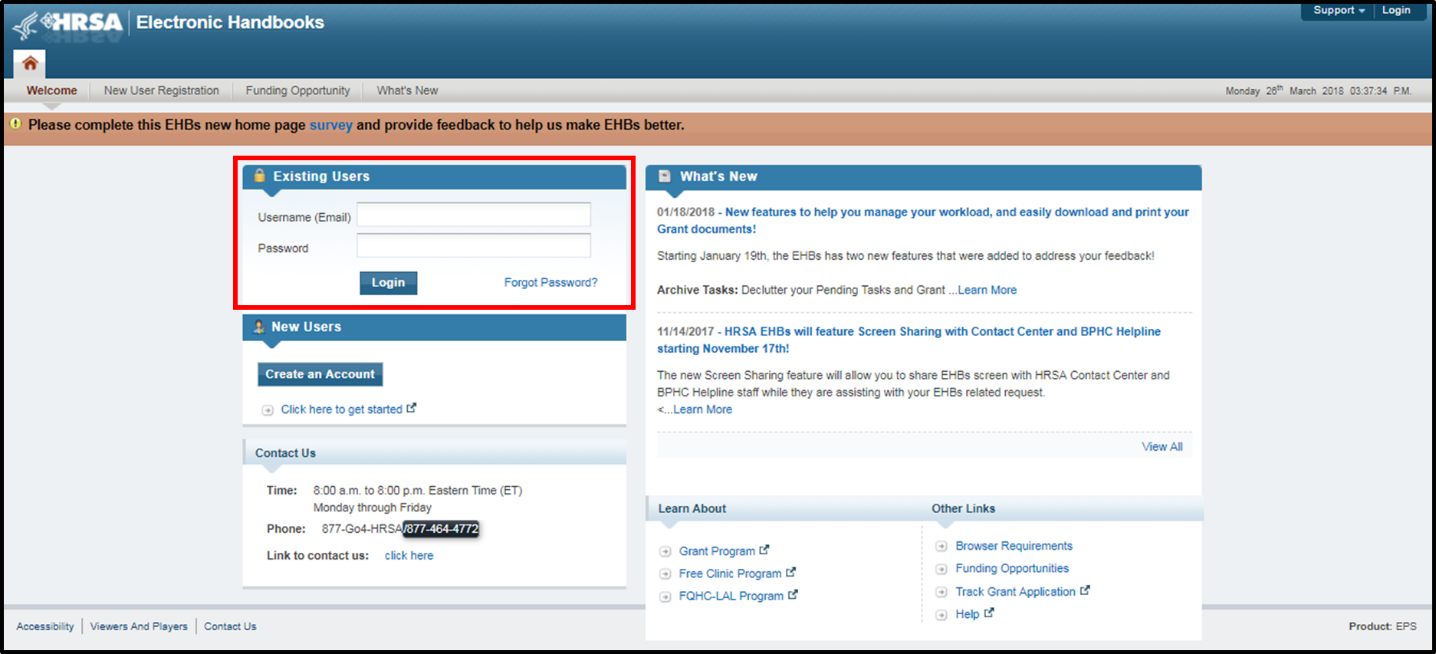Focus the Password input field
1436x654 pixels.
coord(474,246)
